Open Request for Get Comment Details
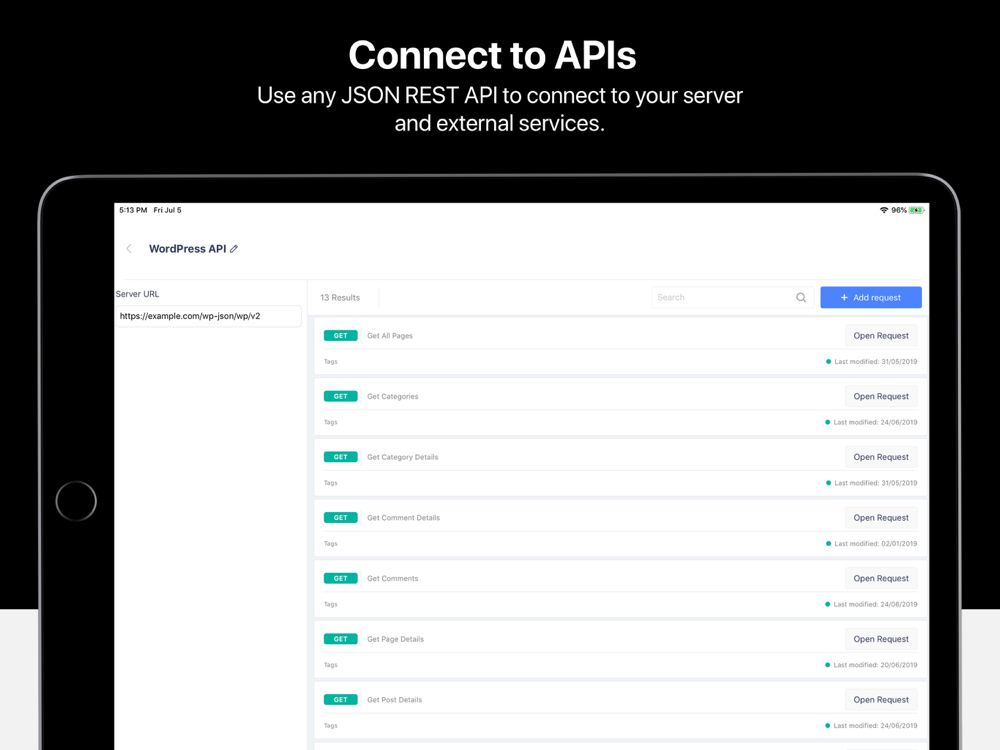 click(x=881, y=518)
